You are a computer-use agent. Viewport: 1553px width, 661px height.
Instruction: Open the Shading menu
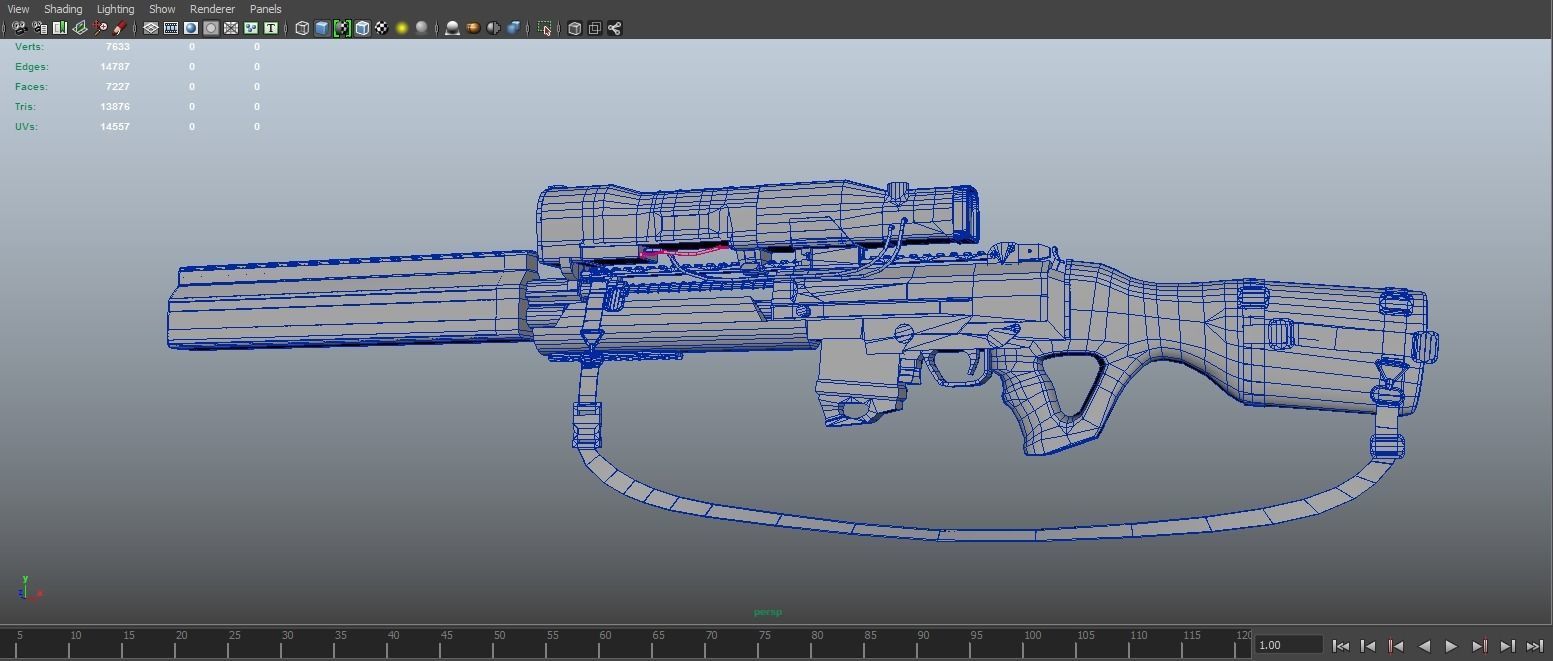coord(62,9)
